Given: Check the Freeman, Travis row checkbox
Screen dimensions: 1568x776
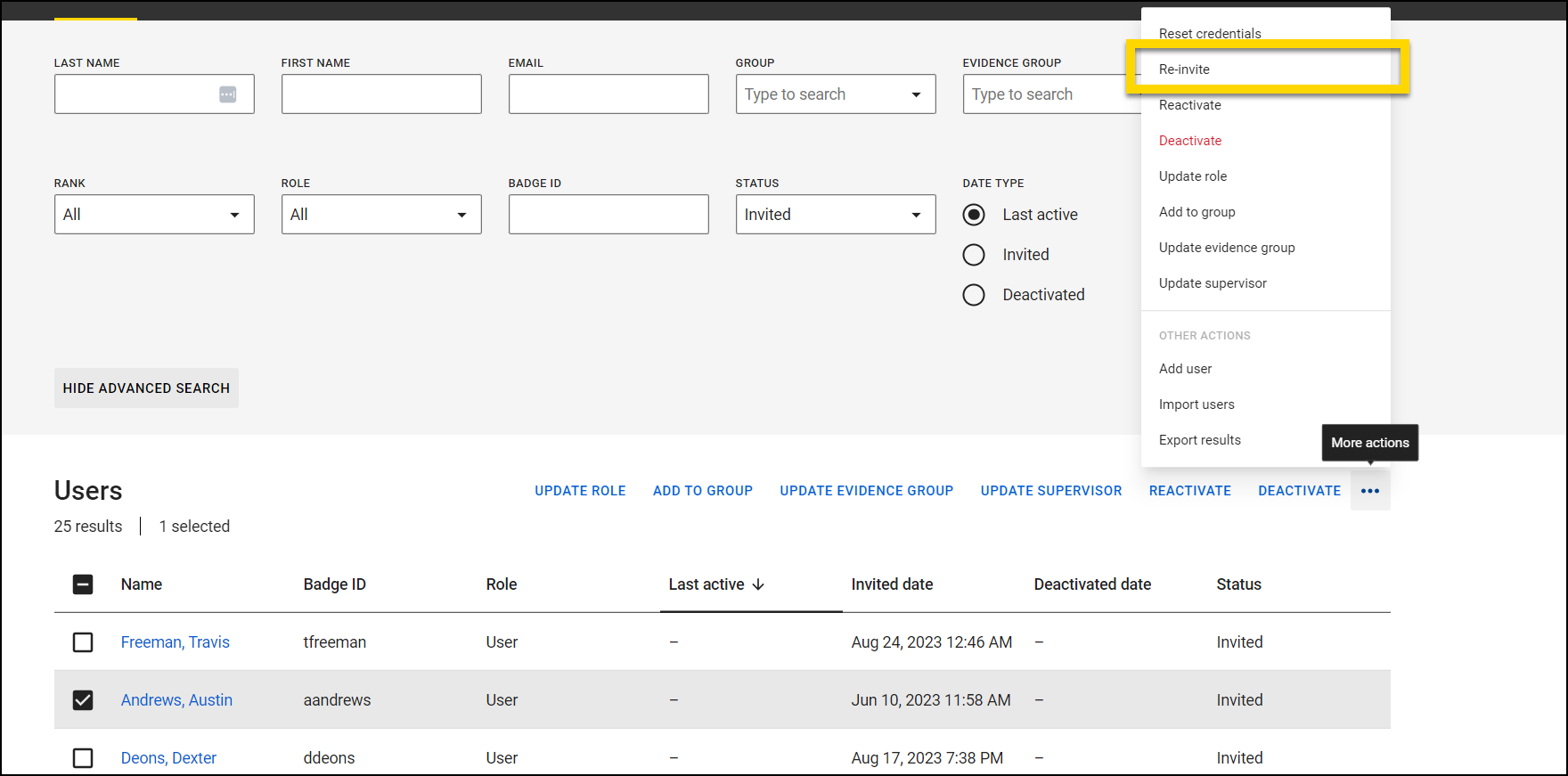Looking at the screenshot, I should pyautogui.click(x=83, y=642).
